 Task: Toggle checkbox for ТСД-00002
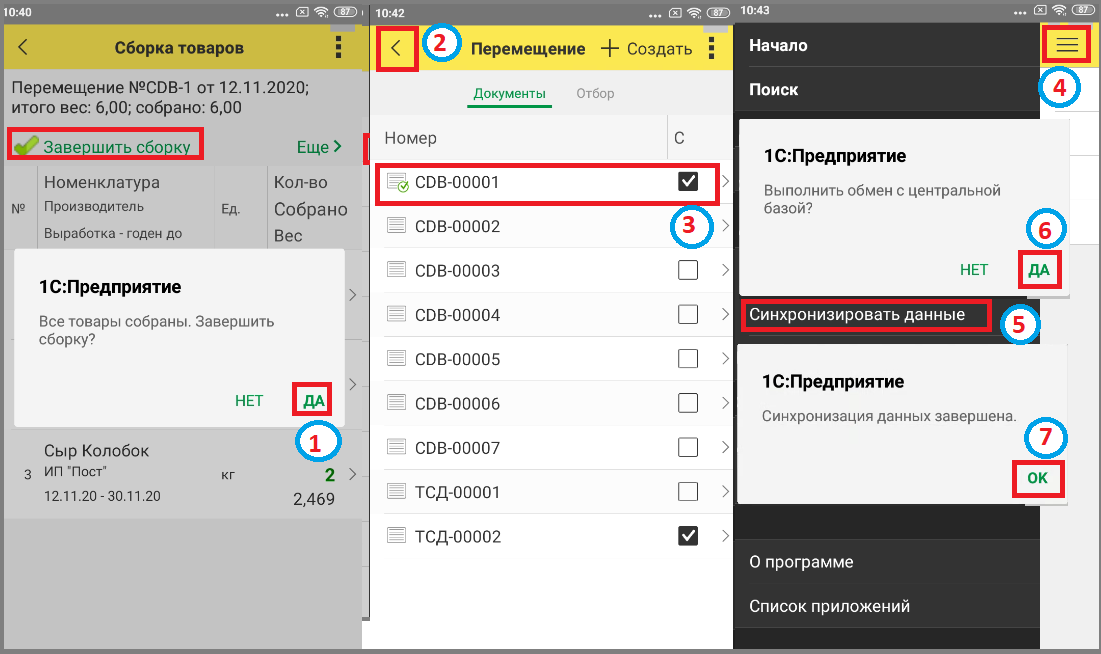[x=688, y=535]
